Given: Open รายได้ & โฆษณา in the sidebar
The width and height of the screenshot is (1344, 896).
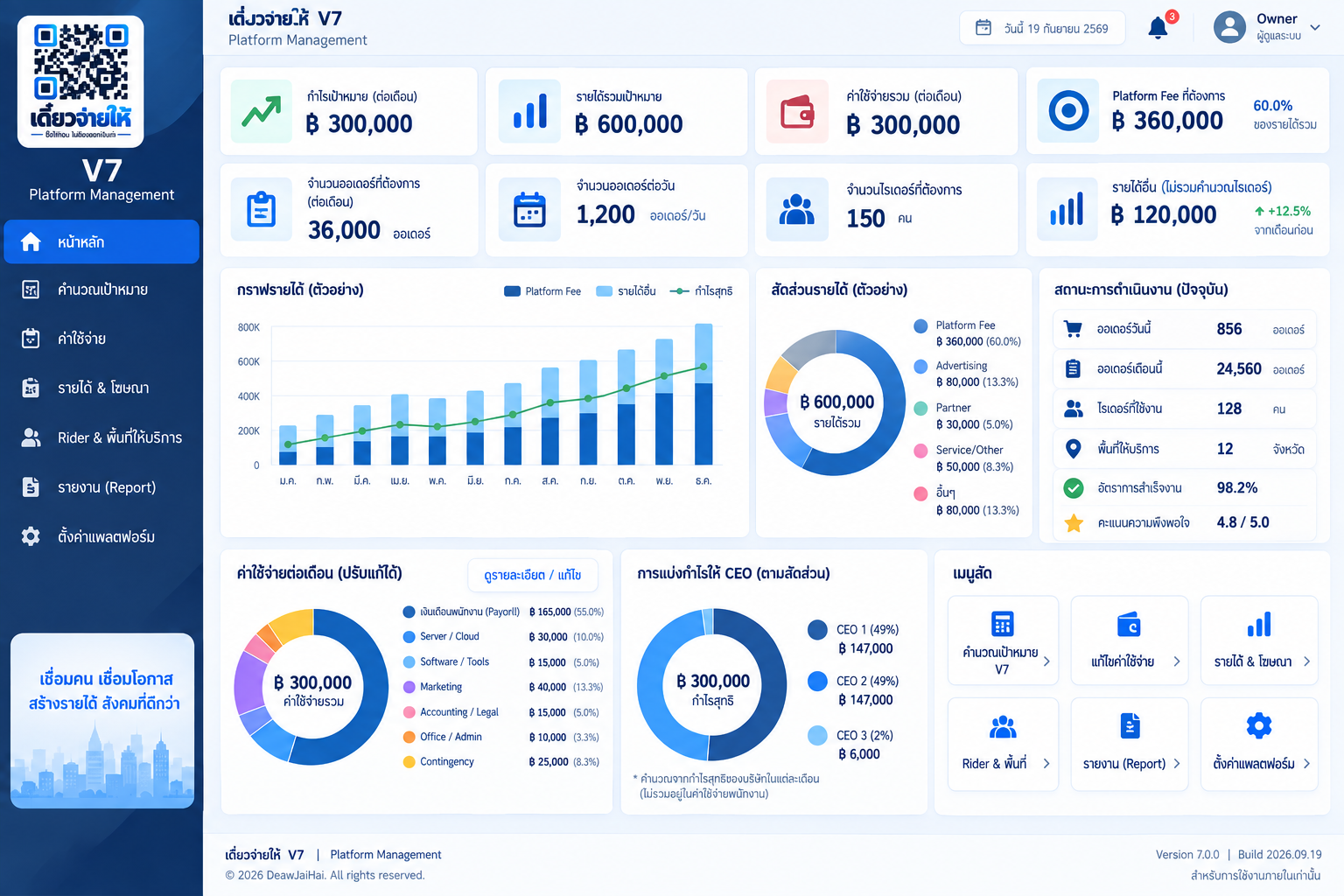Looking at the screenshot, I should point(101,388).
